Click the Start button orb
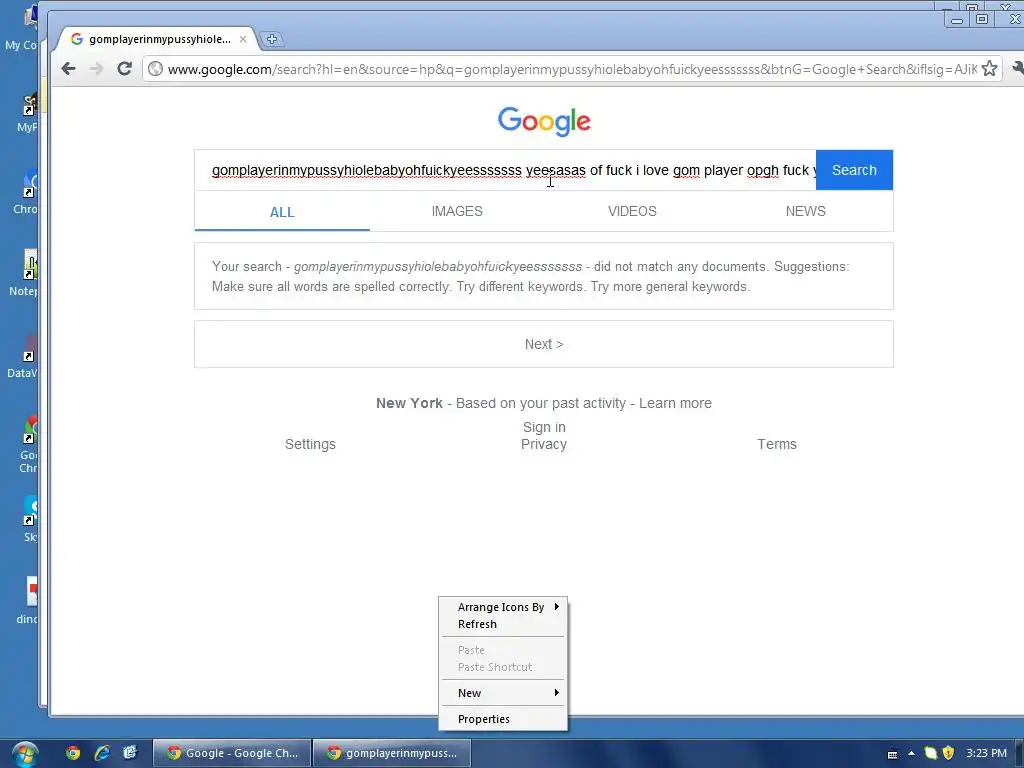The height and width of the screenshot is (768, 1024). tap(24, 754)
